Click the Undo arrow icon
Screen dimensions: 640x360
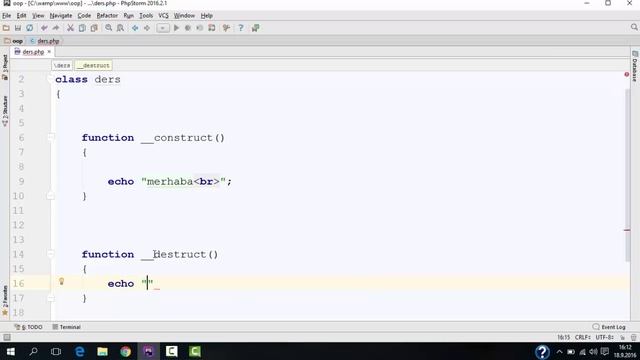click(44, 28)
